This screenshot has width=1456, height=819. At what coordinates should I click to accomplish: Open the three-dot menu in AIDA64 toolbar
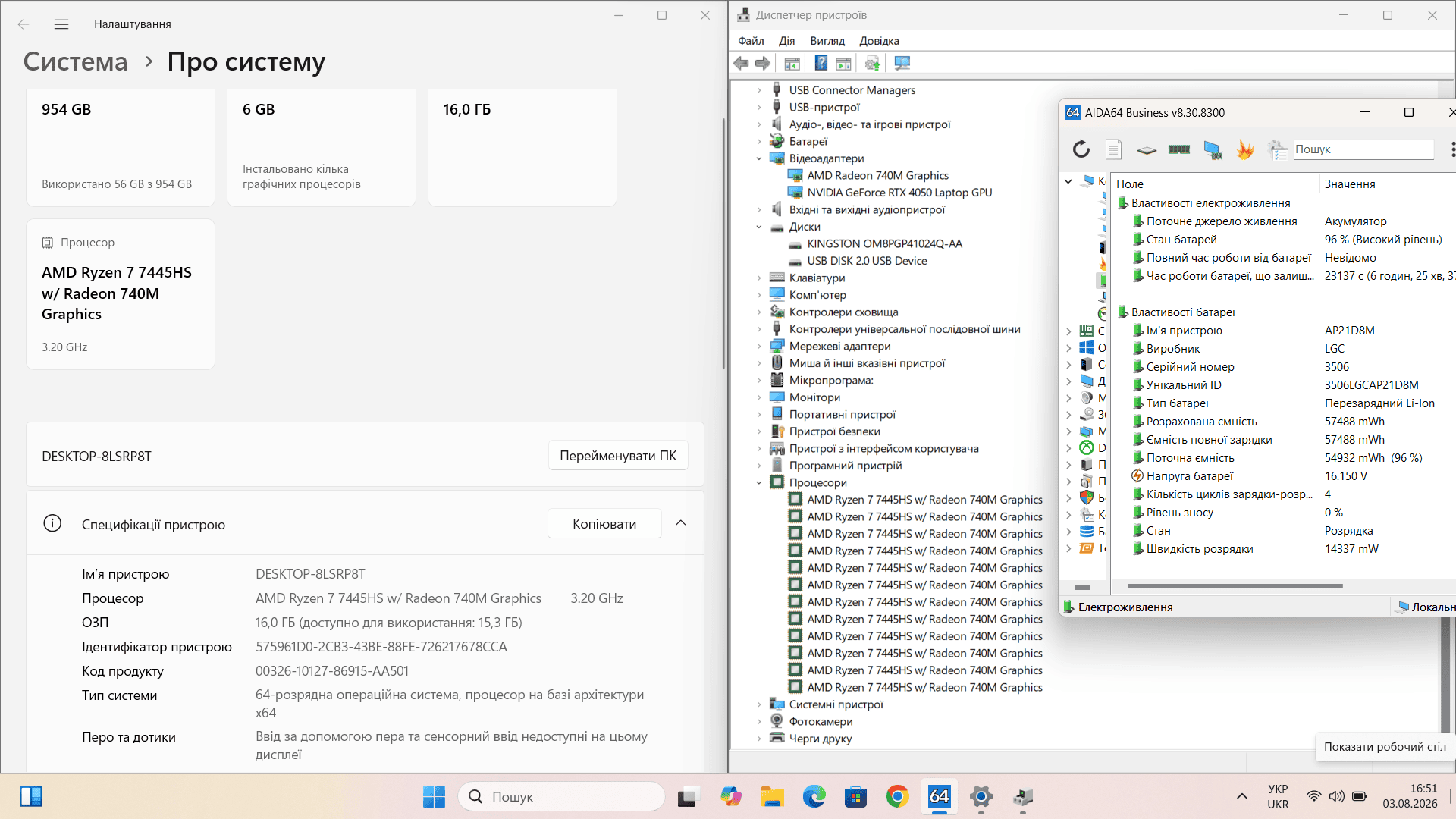[1452, 149]
